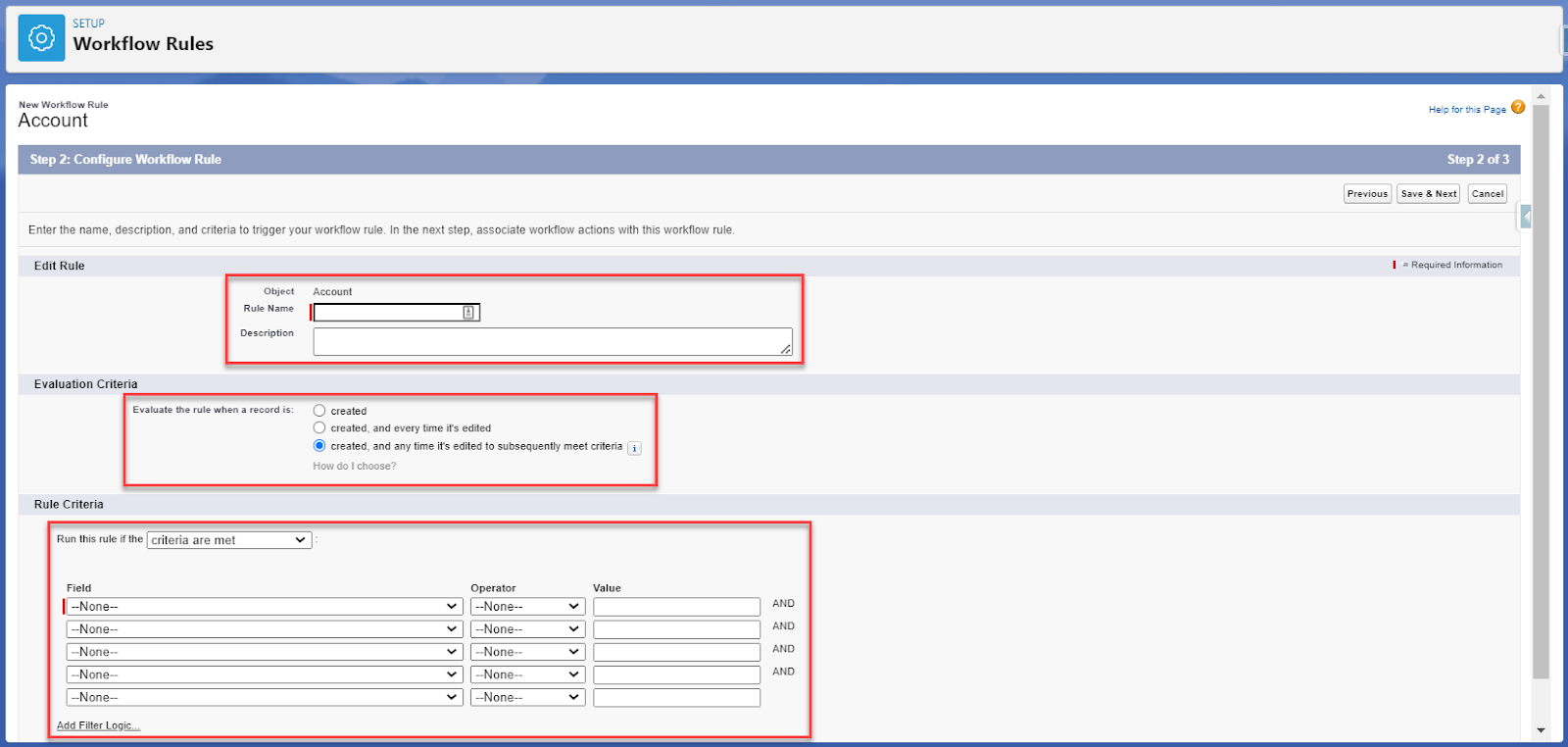Image resolution: width=1568 pixels, height=747 pixels.
Task: Open the Add Filter Logic link
Action: 98,725
